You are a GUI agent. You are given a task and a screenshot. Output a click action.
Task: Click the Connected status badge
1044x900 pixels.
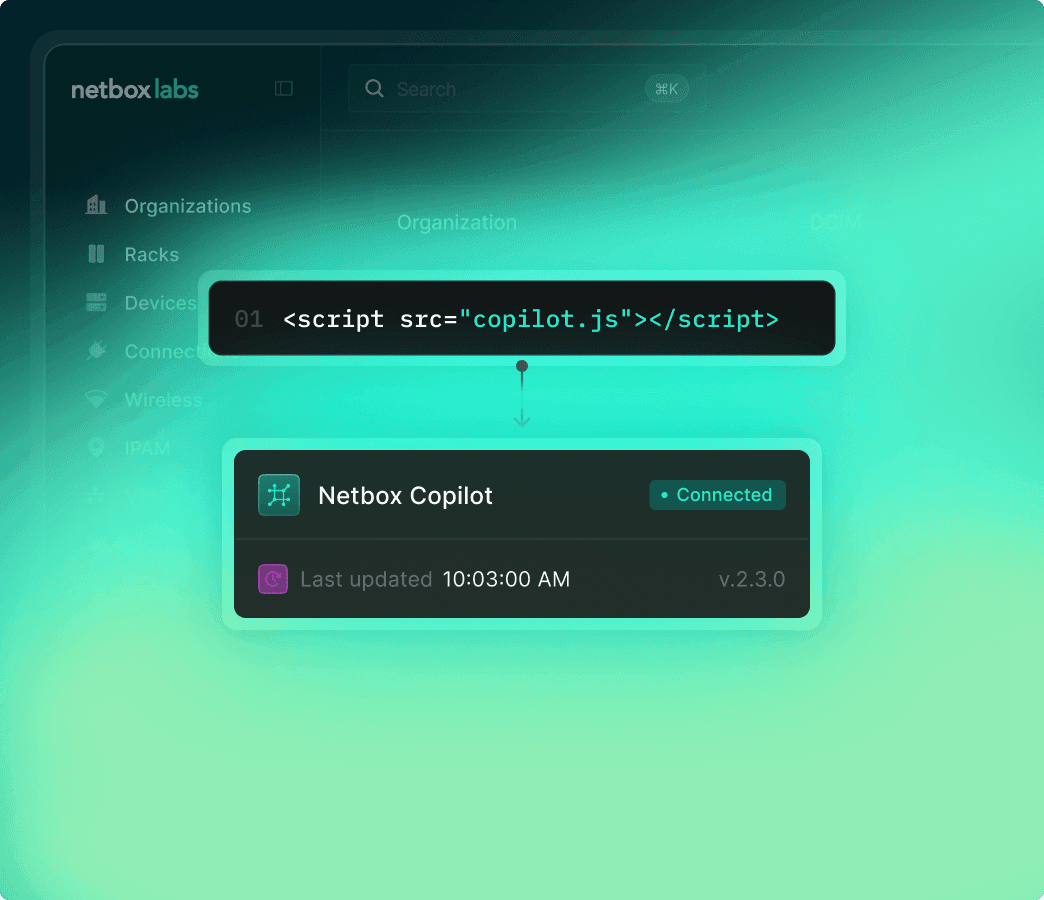[717, 495]
